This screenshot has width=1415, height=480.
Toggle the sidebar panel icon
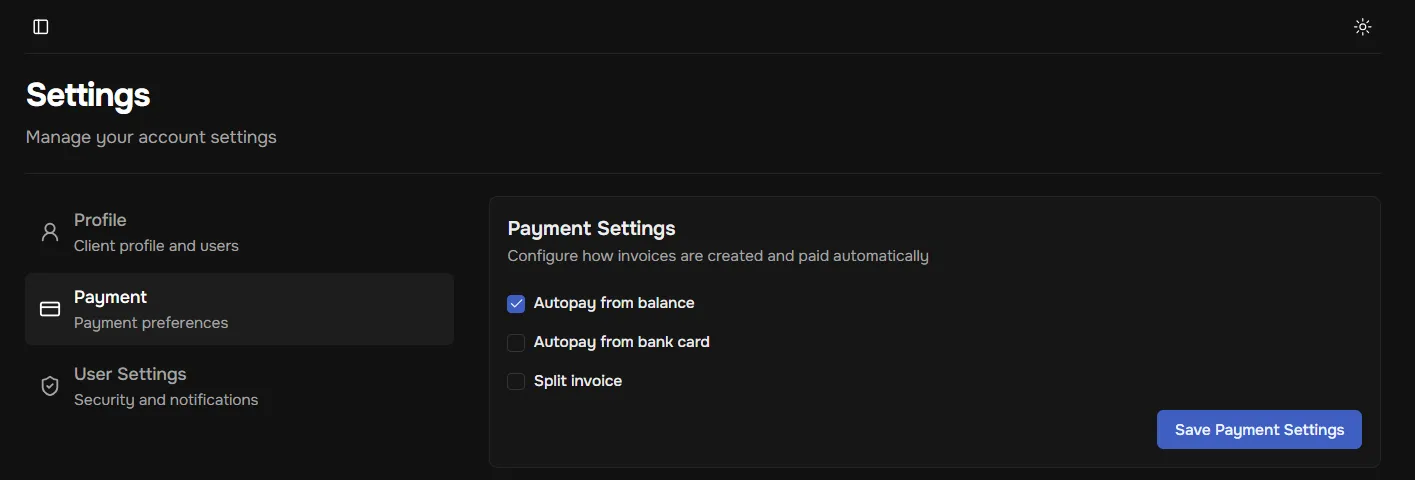coord(41,27)
